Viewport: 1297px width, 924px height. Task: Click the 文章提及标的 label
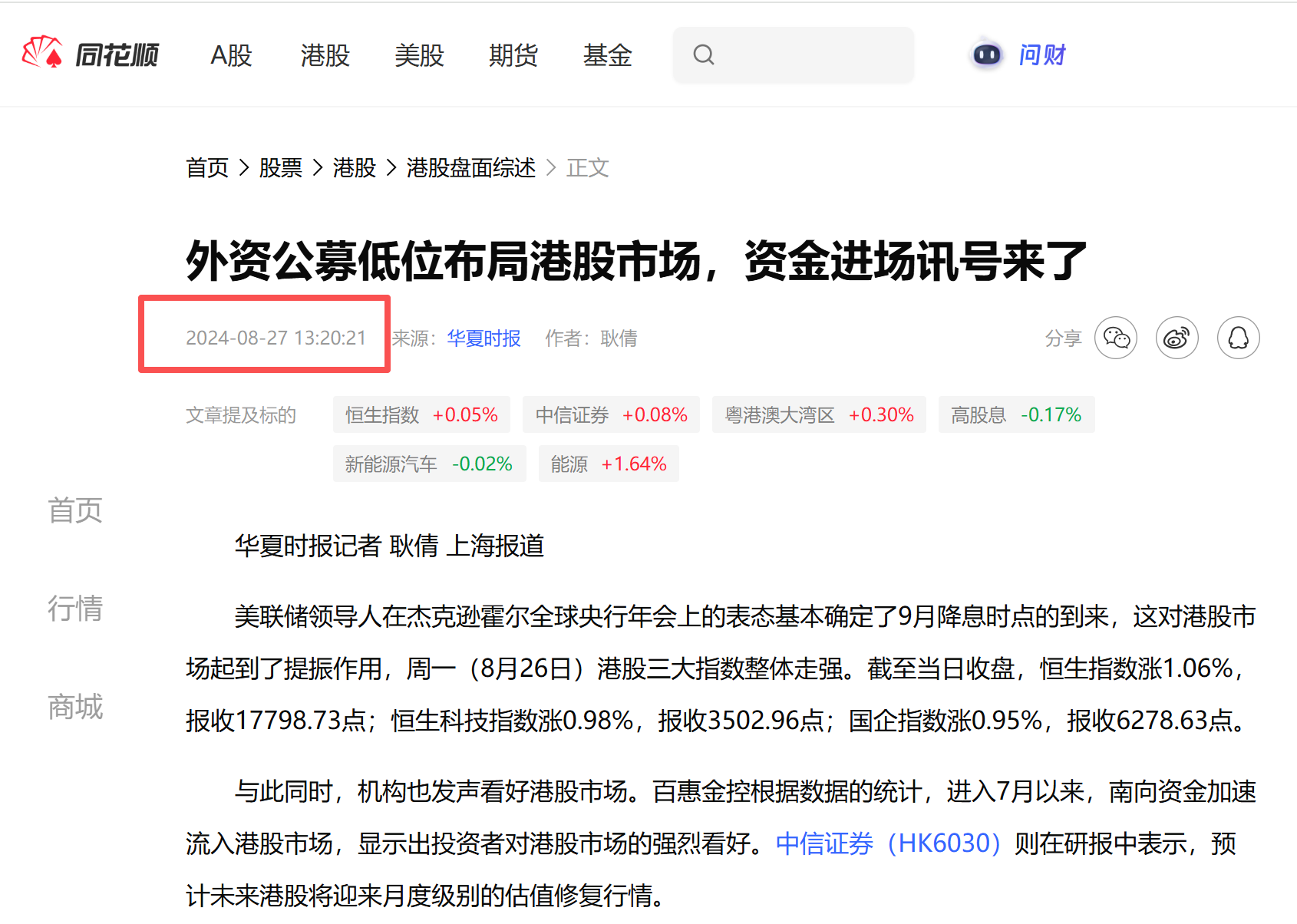pyautogui.click(x=241, y=415)
